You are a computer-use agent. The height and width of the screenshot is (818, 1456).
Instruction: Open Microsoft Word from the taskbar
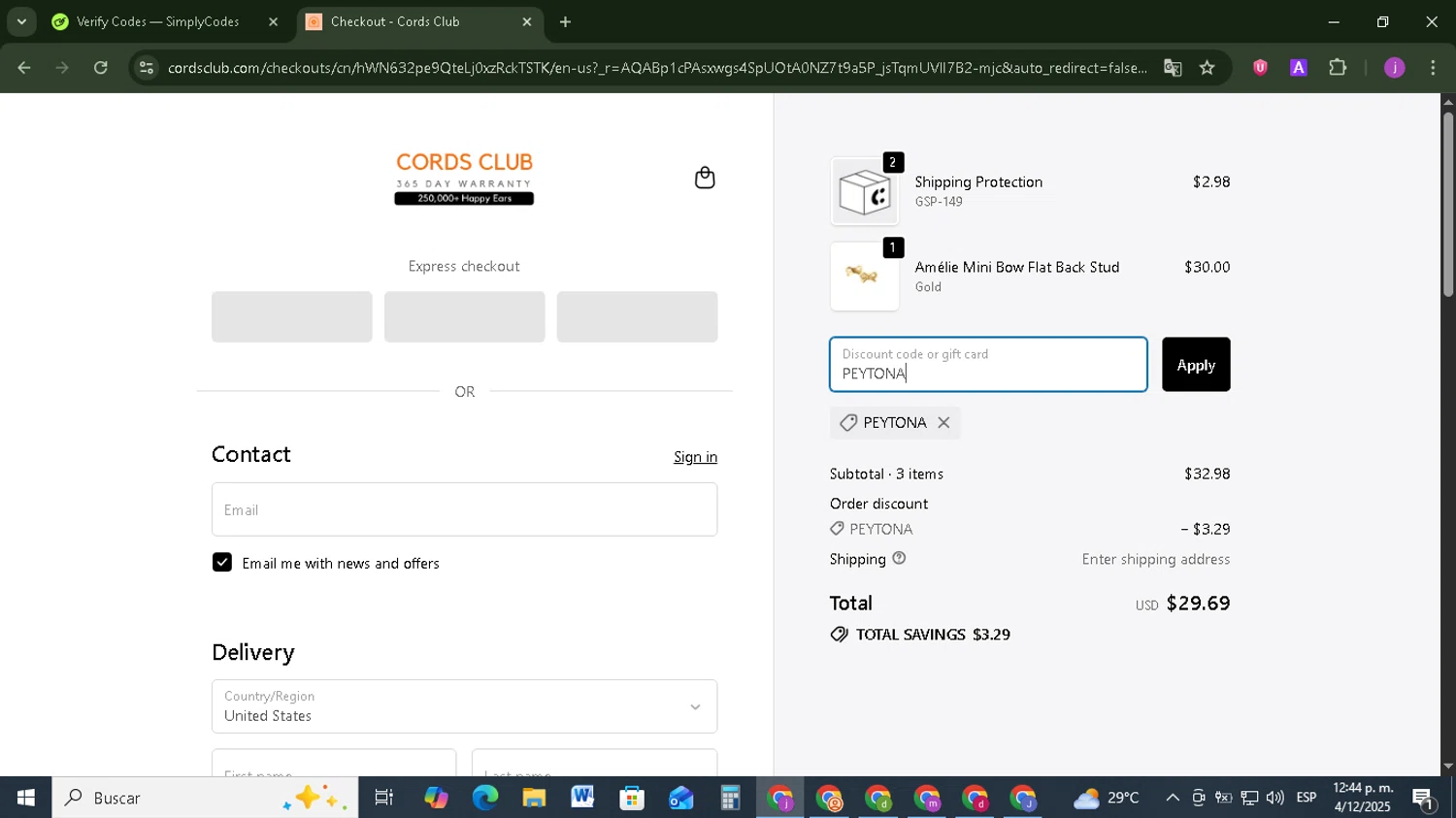coord(582,798)
